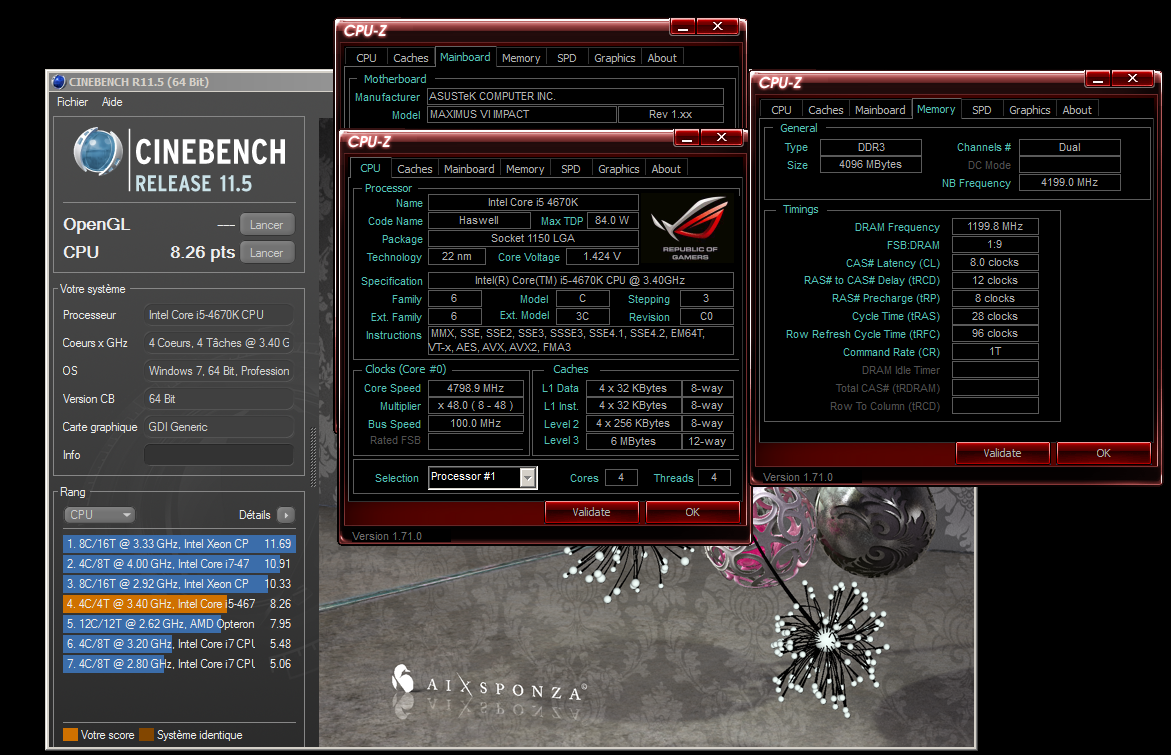The width and height of the screenshot is (1171, 755).
Task: Click the Manufacturer field ASUSTeK COMPUTER INC.
Action: [575, 96]
